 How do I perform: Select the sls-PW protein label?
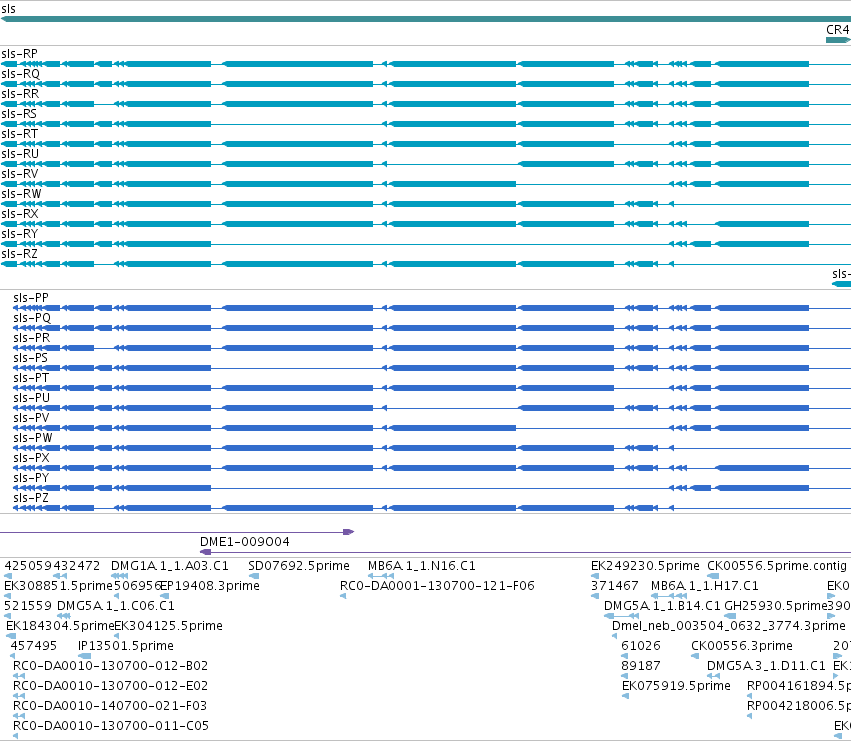pyautogui.click(x=33, y=438)
